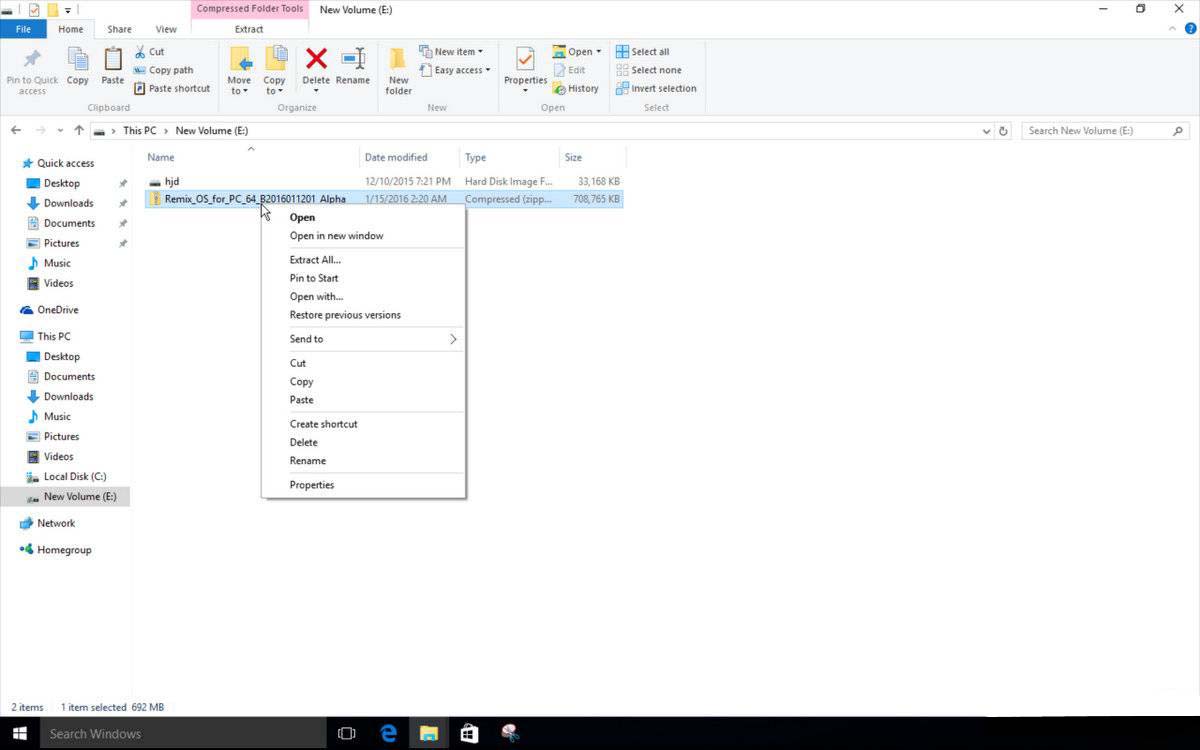Expand the address bar history dropdown
The width and height of the screenshot is (1200, 750).
tap(986, 131)
